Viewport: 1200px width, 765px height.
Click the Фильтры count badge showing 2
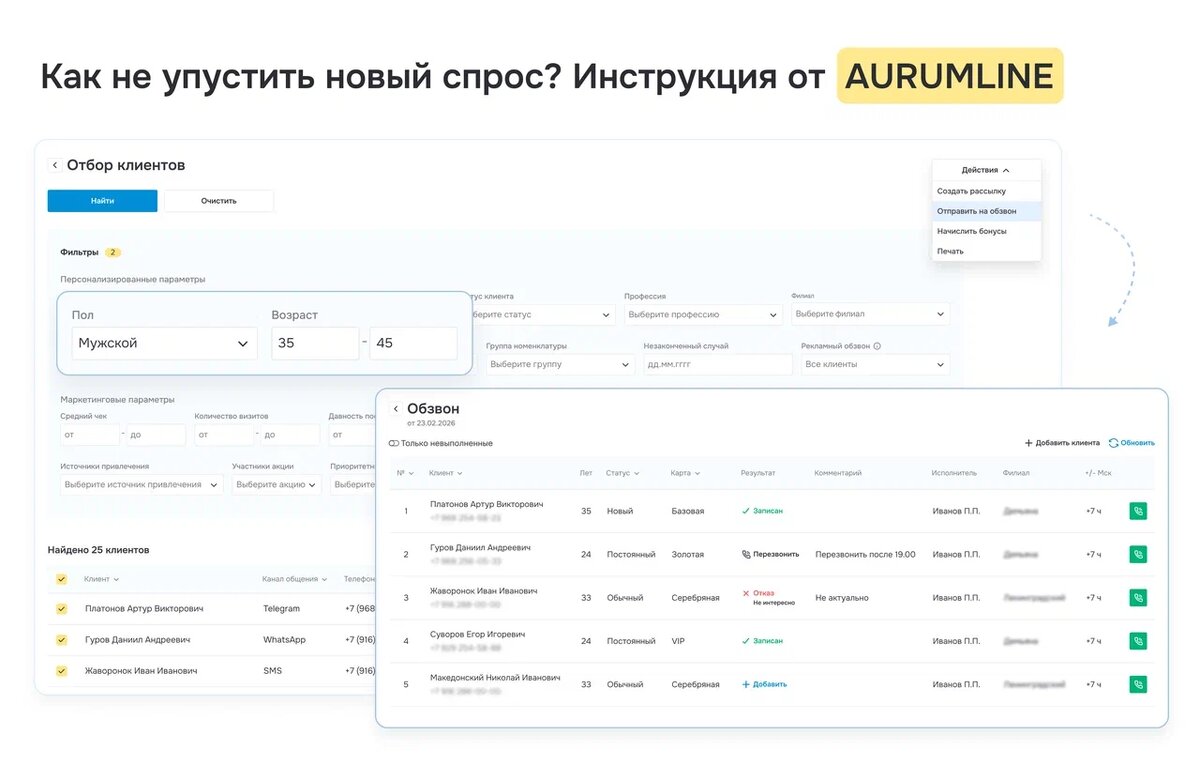point(113,252)
